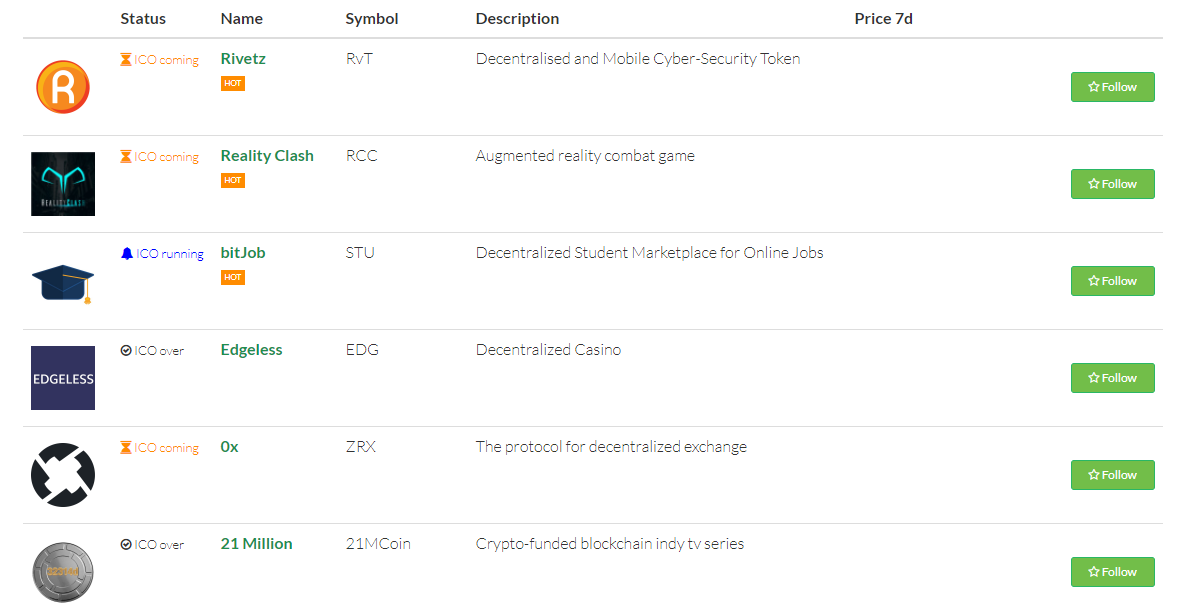
Task: Follow the Reality Clash ICO
Action: [1112, 184]
